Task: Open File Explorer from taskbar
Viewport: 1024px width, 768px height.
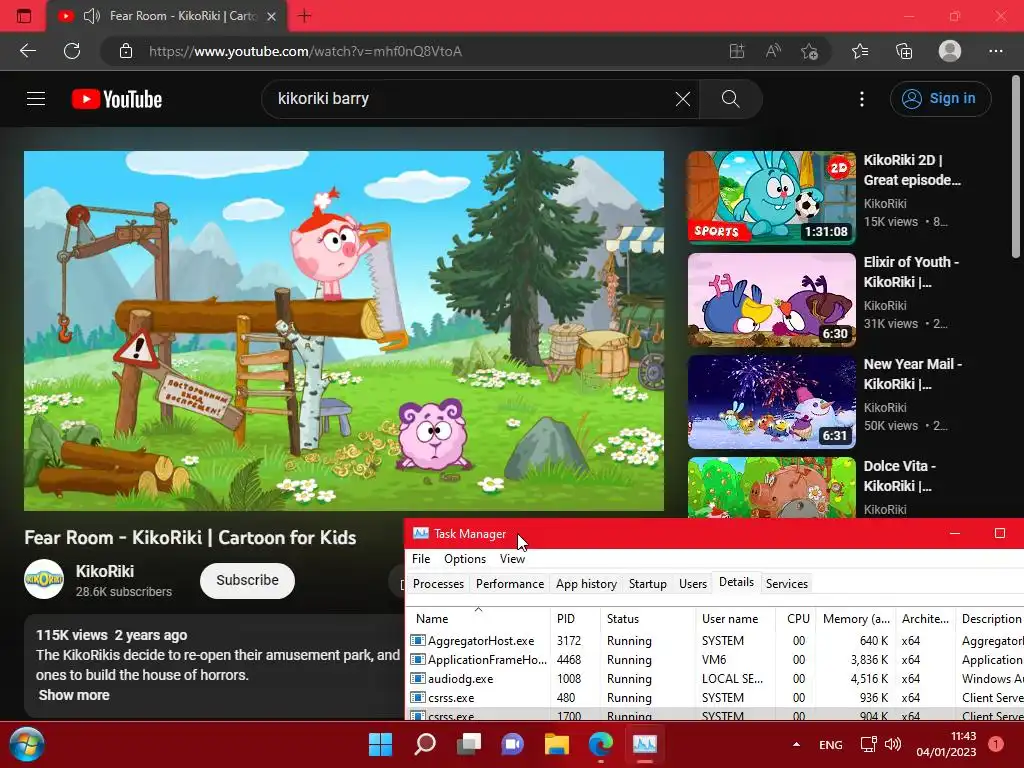Action: click(556, 744)
